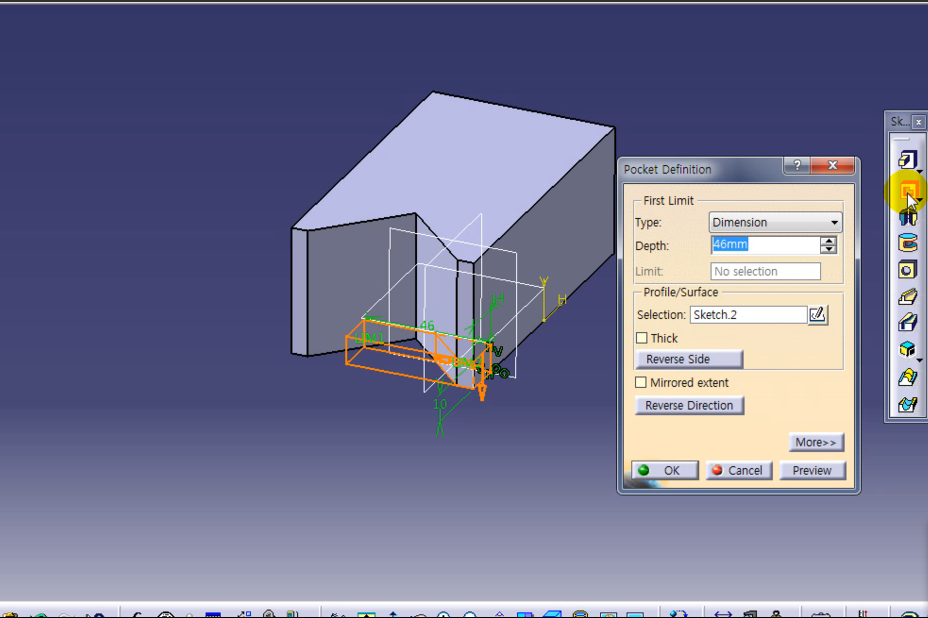Click the Preview button
928x618 pixels.
click(811, 470)
